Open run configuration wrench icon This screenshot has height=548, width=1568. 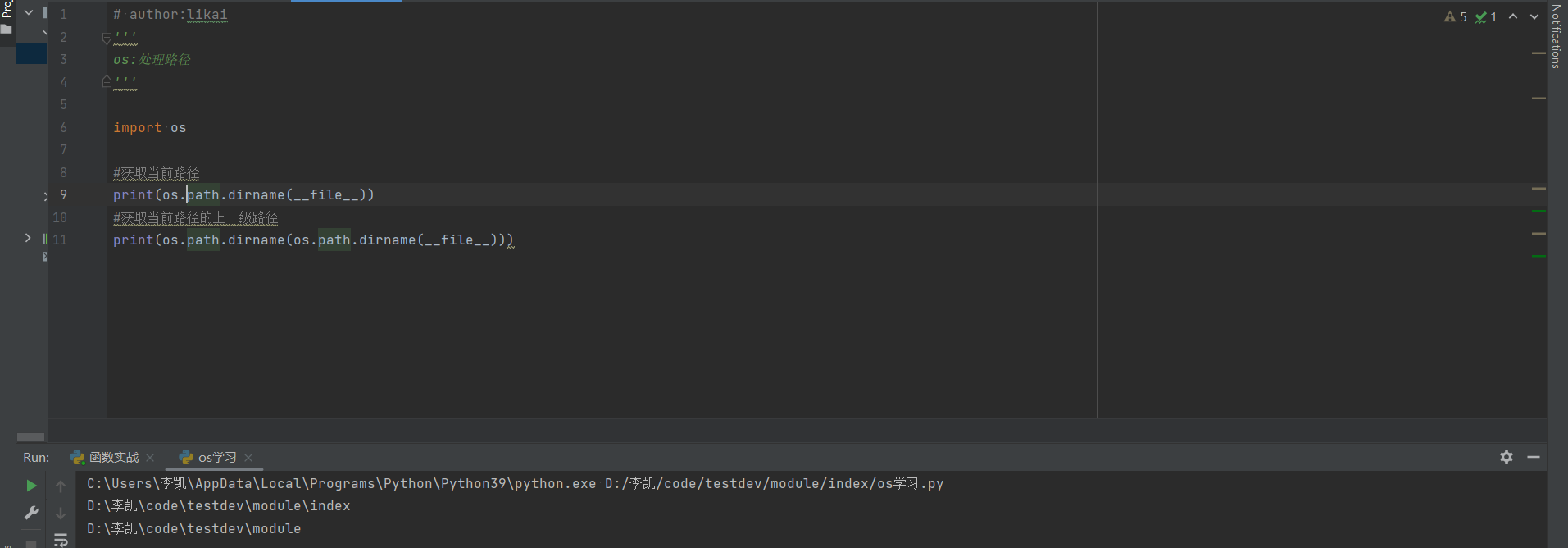[x=31, y=513]
